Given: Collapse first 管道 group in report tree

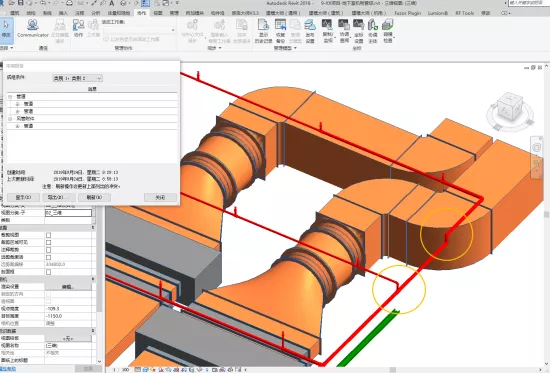Looking at the screenshot, I should (x=10, y=96).
